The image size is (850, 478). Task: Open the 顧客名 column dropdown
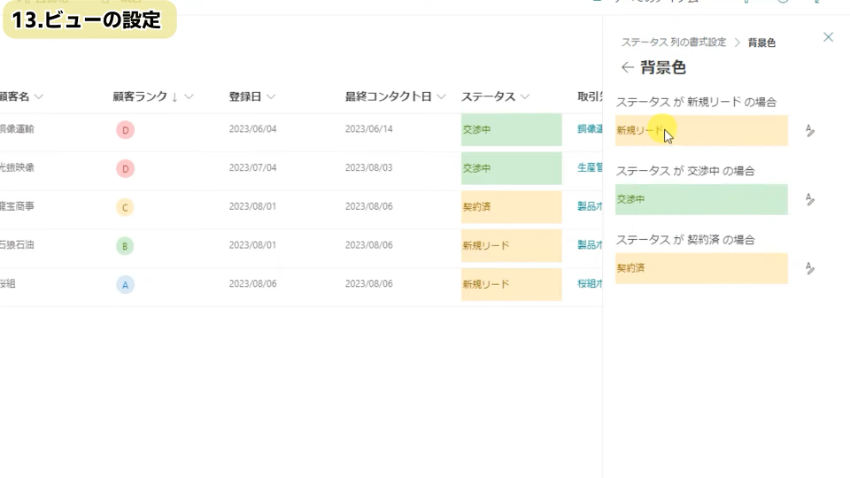click(39, 97)
